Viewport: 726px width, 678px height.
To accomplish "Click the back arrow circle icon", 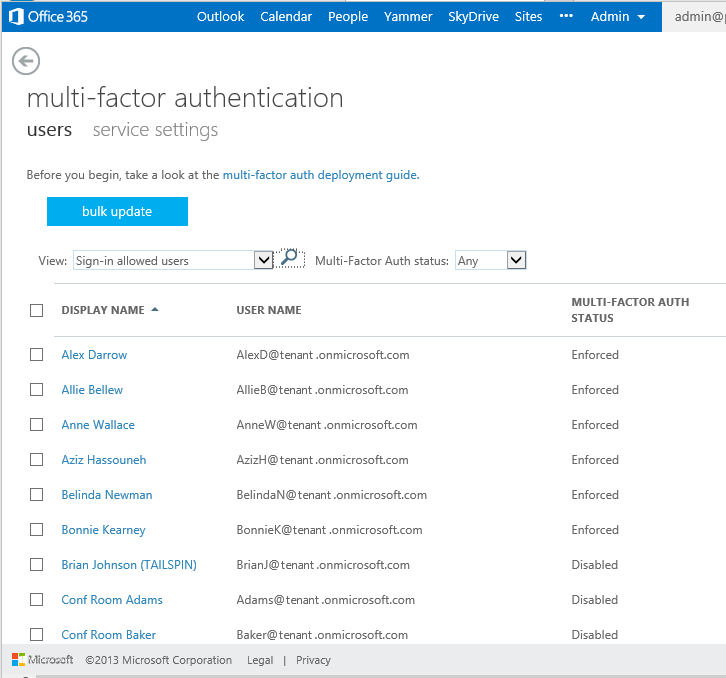I will click(x=25, y=62).
